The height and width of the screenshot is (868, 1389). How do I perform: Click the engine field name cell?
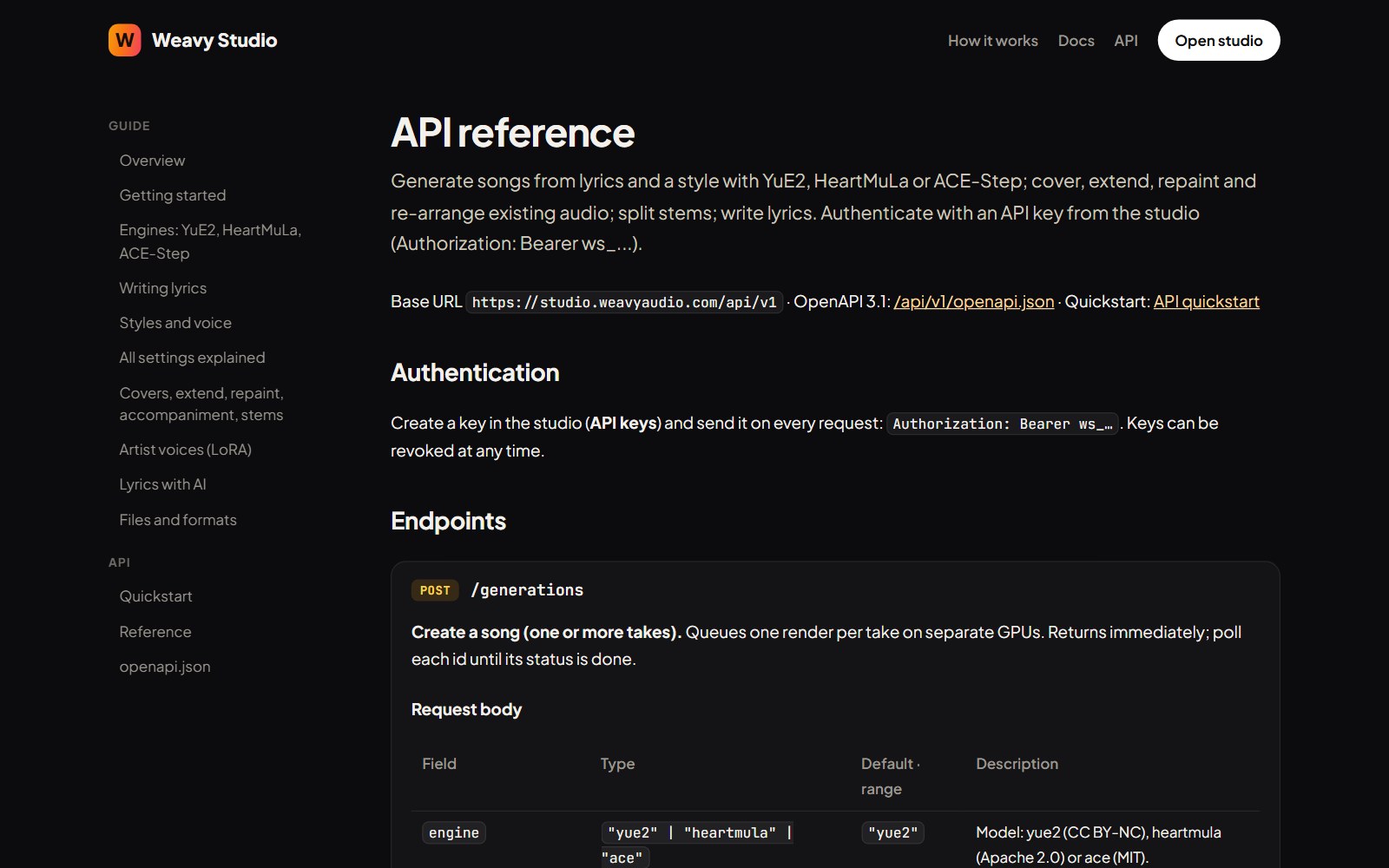(x=454, y=832)
